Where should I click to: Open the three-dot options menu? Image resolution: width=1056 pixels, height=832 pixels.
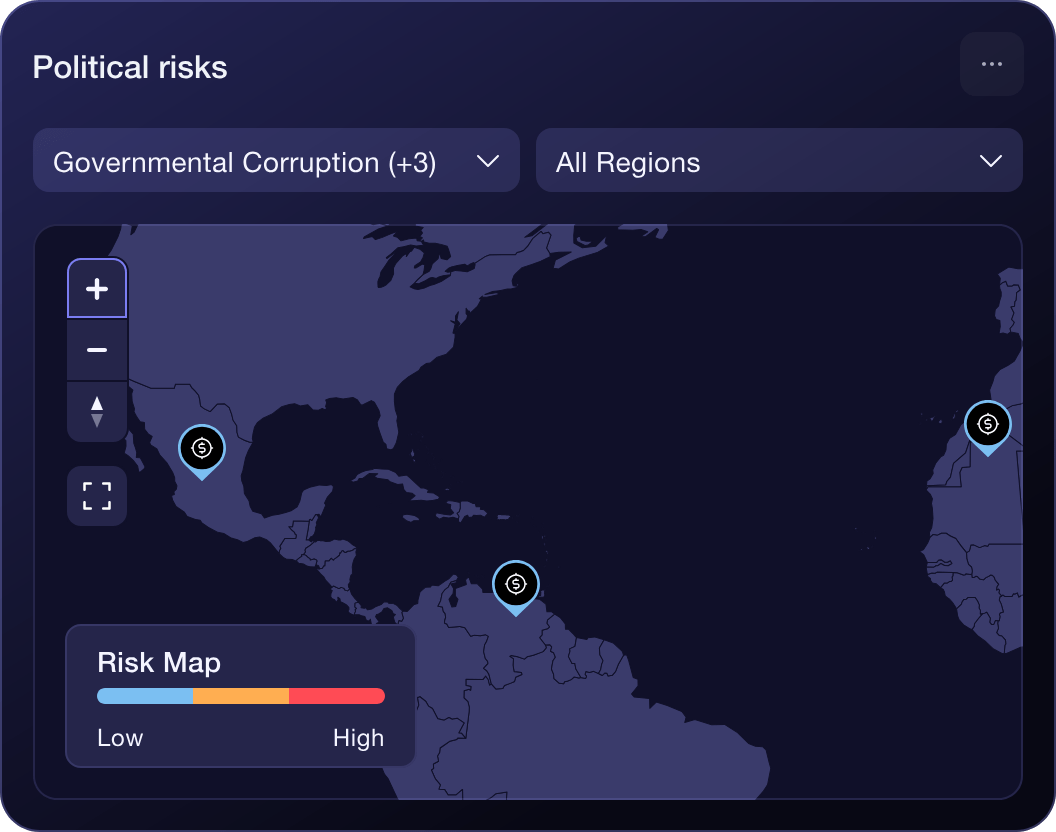(x=991, y=64)
